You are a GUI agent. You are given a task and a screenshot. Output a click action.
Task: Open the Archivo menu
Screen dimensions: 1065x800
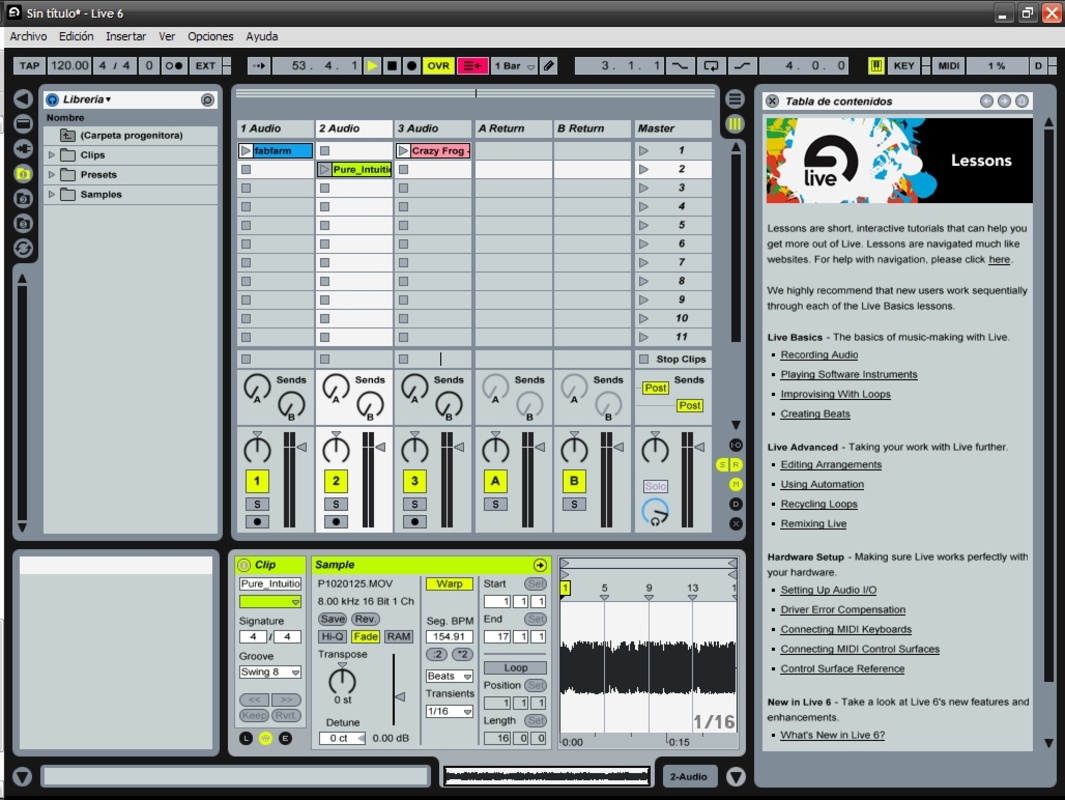[x=29, y=37]
